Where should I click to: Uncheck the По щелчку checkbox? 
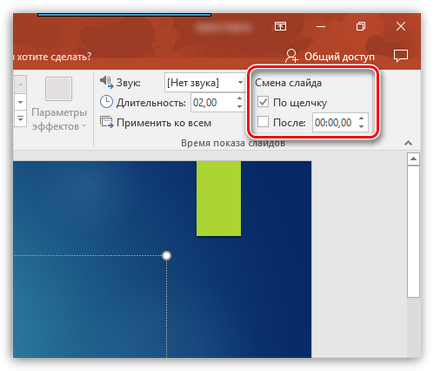[263, 102]
